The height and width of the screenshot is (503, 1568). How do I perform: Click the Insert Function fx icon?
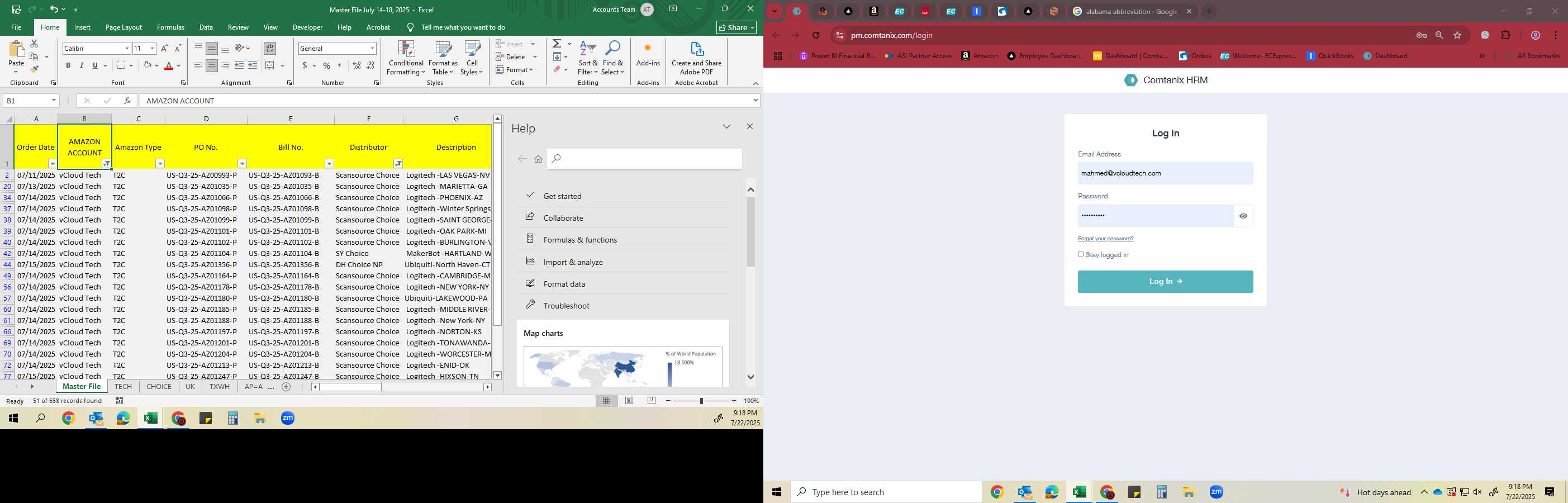(x=127, y=101)
